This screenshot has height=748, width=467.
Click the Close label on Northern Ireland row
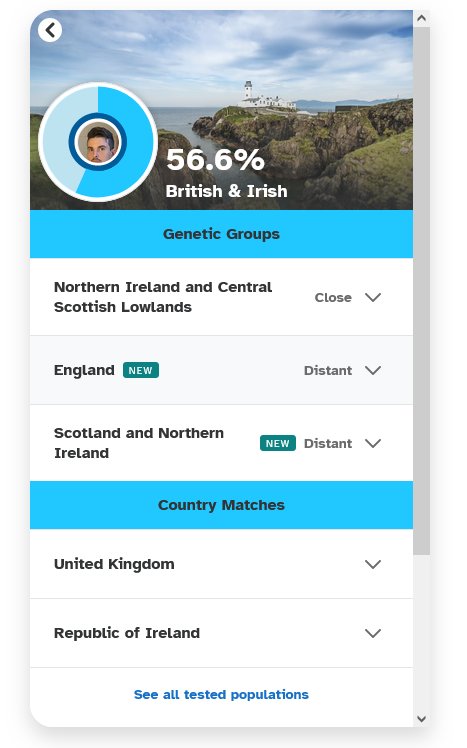(333, 297)
